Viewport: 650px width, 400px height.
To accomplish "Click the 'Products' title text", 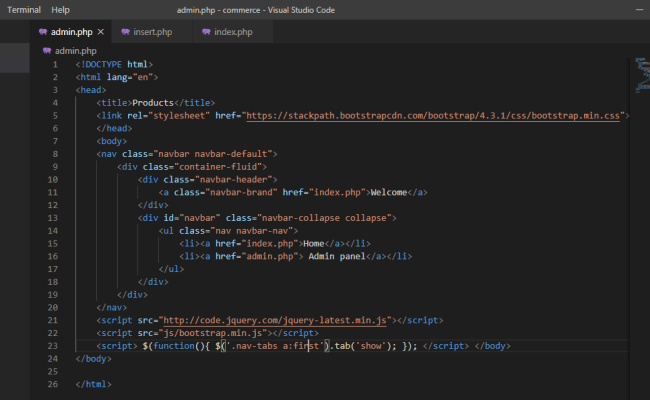I will pos(153,103).
